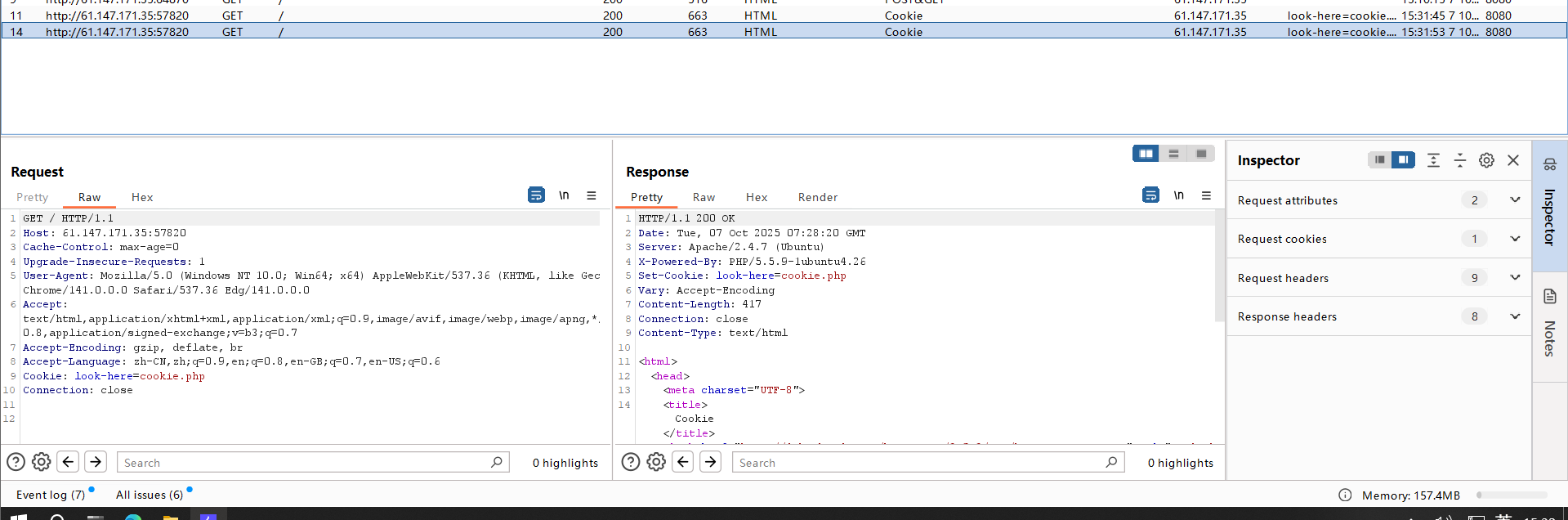Expand Request attributes section
The height and width of the screenshot is (520, 1568).
coord(1514,200)
